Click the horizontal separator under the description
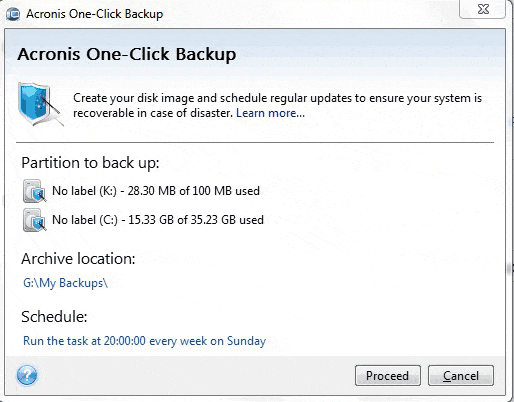 tap(255, 143)
